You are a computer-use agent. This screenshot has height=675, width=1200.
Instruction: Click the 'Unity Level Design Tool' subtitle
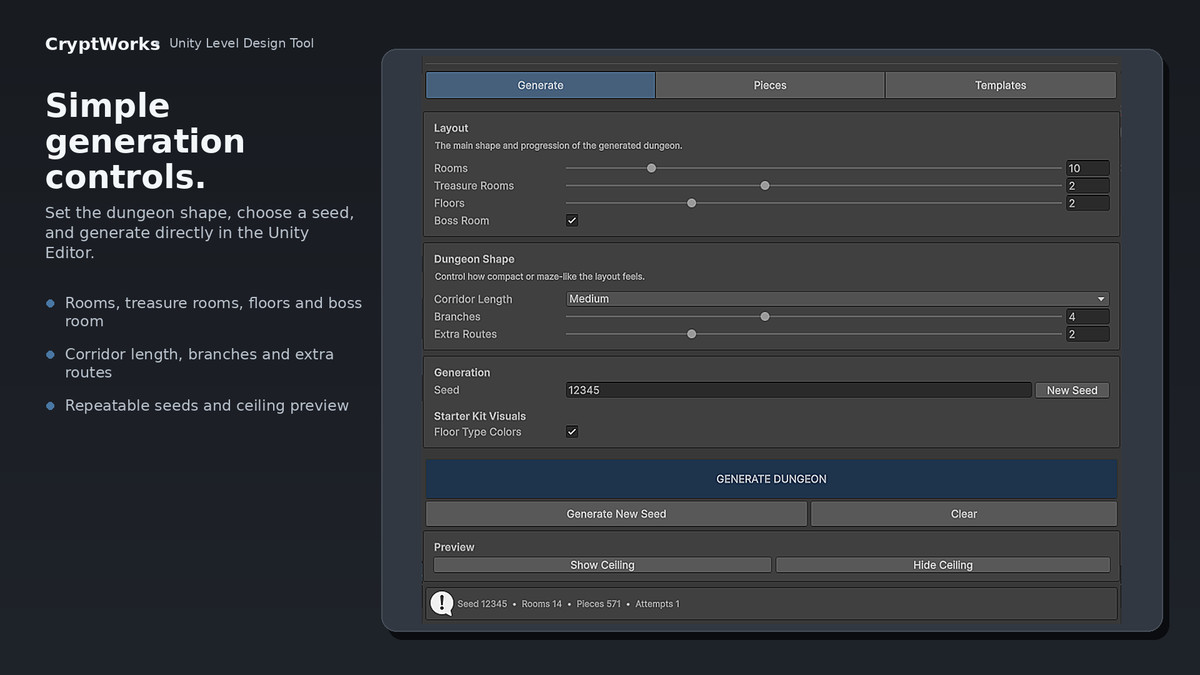pyautogui.click(x=241, y=43)
